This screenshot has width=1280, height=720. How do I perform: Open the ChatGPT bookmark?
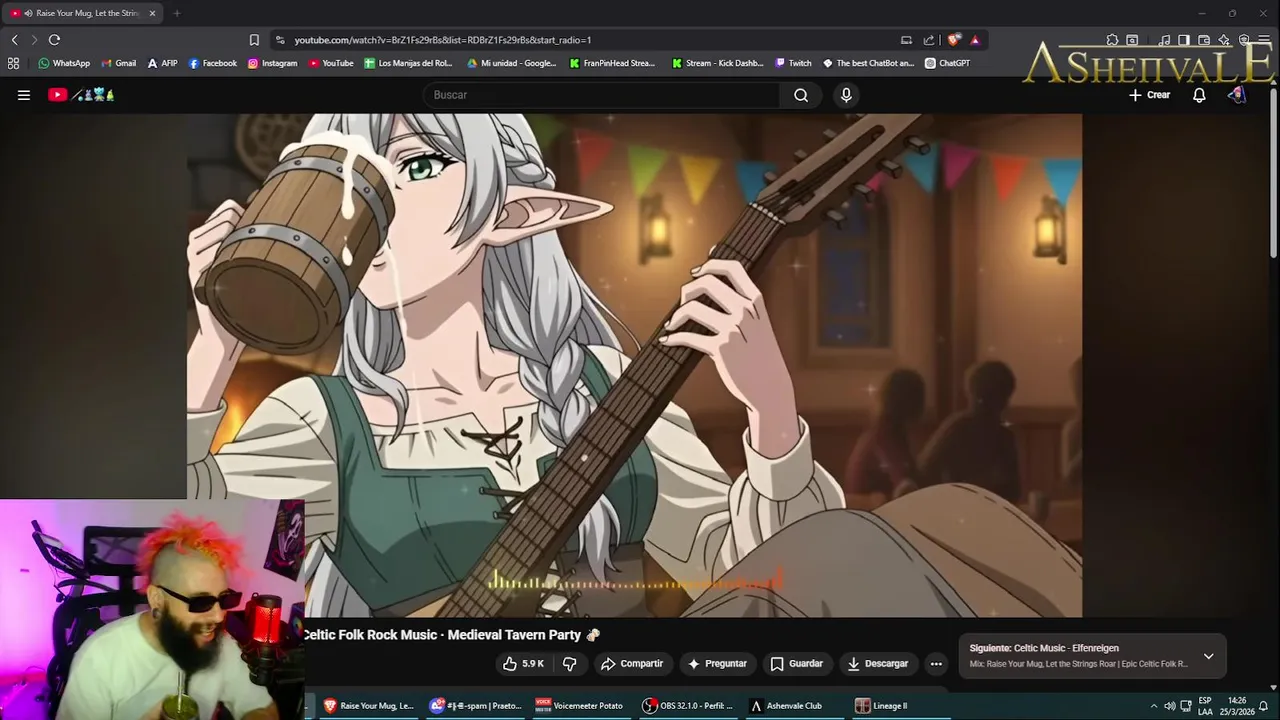coord(947,63)
